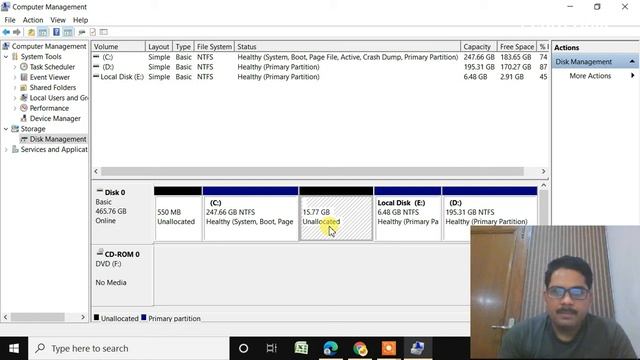Select the (C:) 247.66 GB partition block
Screen dimensions: 640x360
(250, 214)
